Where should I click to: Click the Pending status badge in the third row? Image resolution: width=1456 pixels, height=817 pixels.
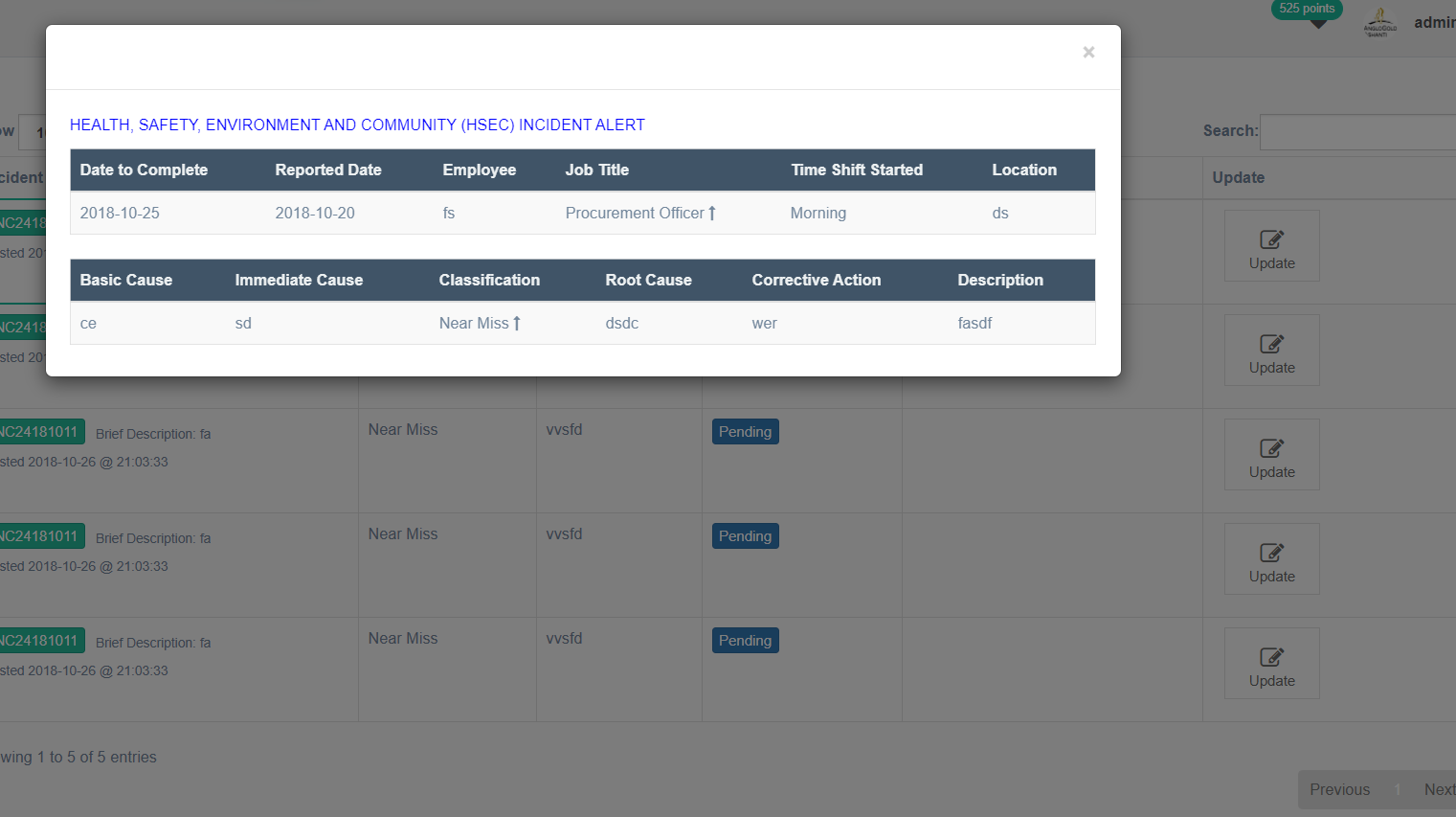(x=745, y=432)
